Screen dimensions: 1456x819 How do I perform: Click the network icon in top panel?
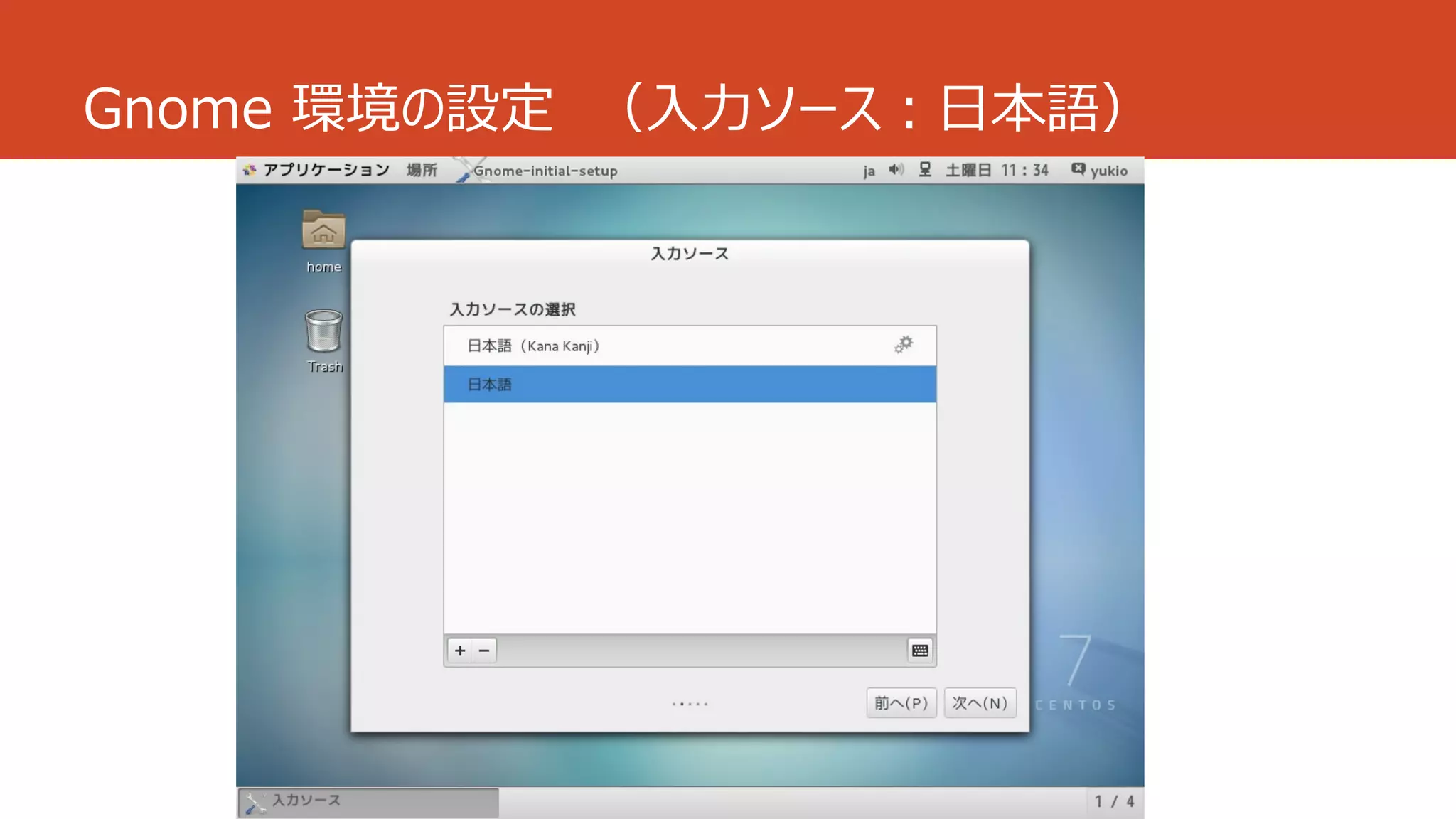coord(925,170)
